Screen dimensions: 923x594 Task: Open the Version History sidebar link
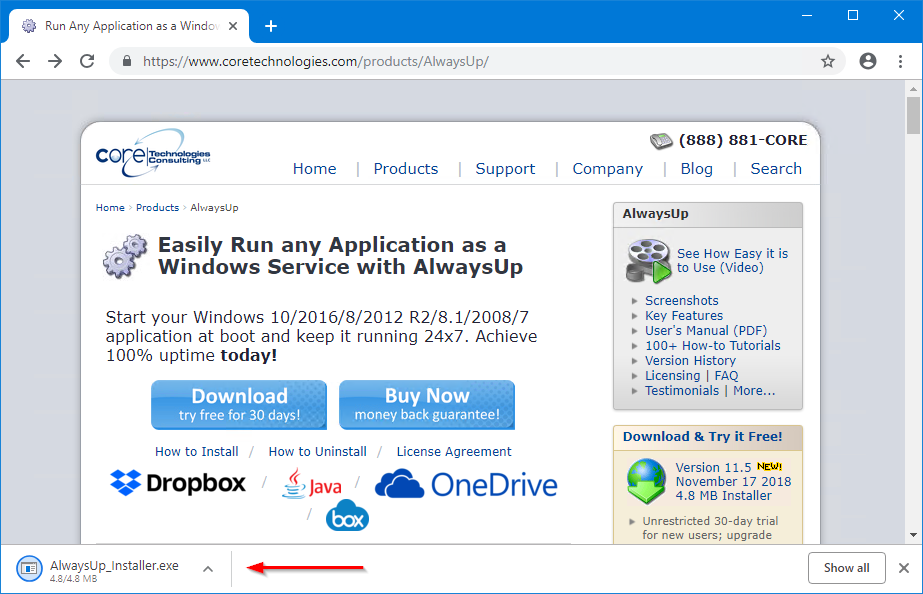click(x=690, y=361)
